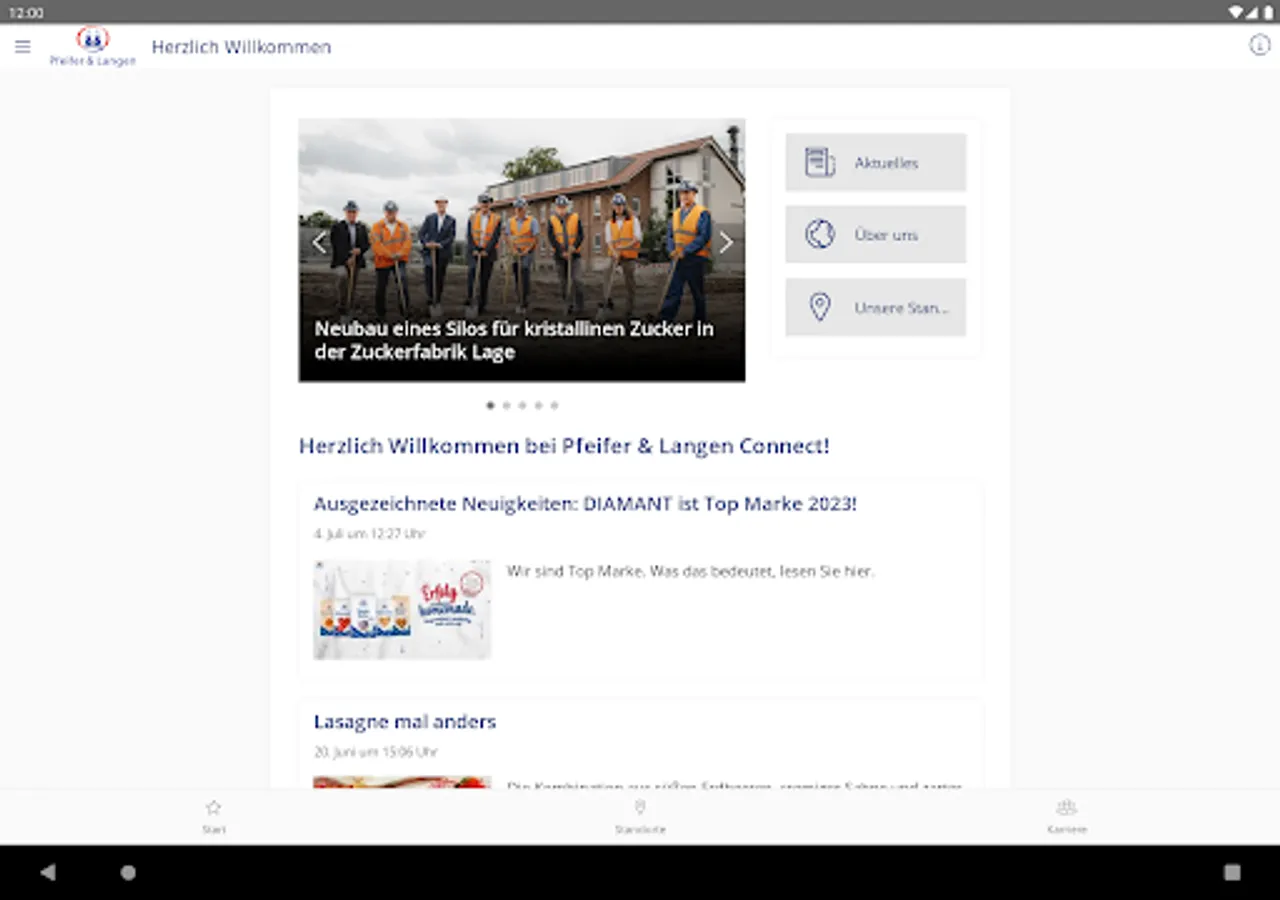Tap the Pfeifer & Langen logo
The image size is (1280, 900).
coord(93,47)
